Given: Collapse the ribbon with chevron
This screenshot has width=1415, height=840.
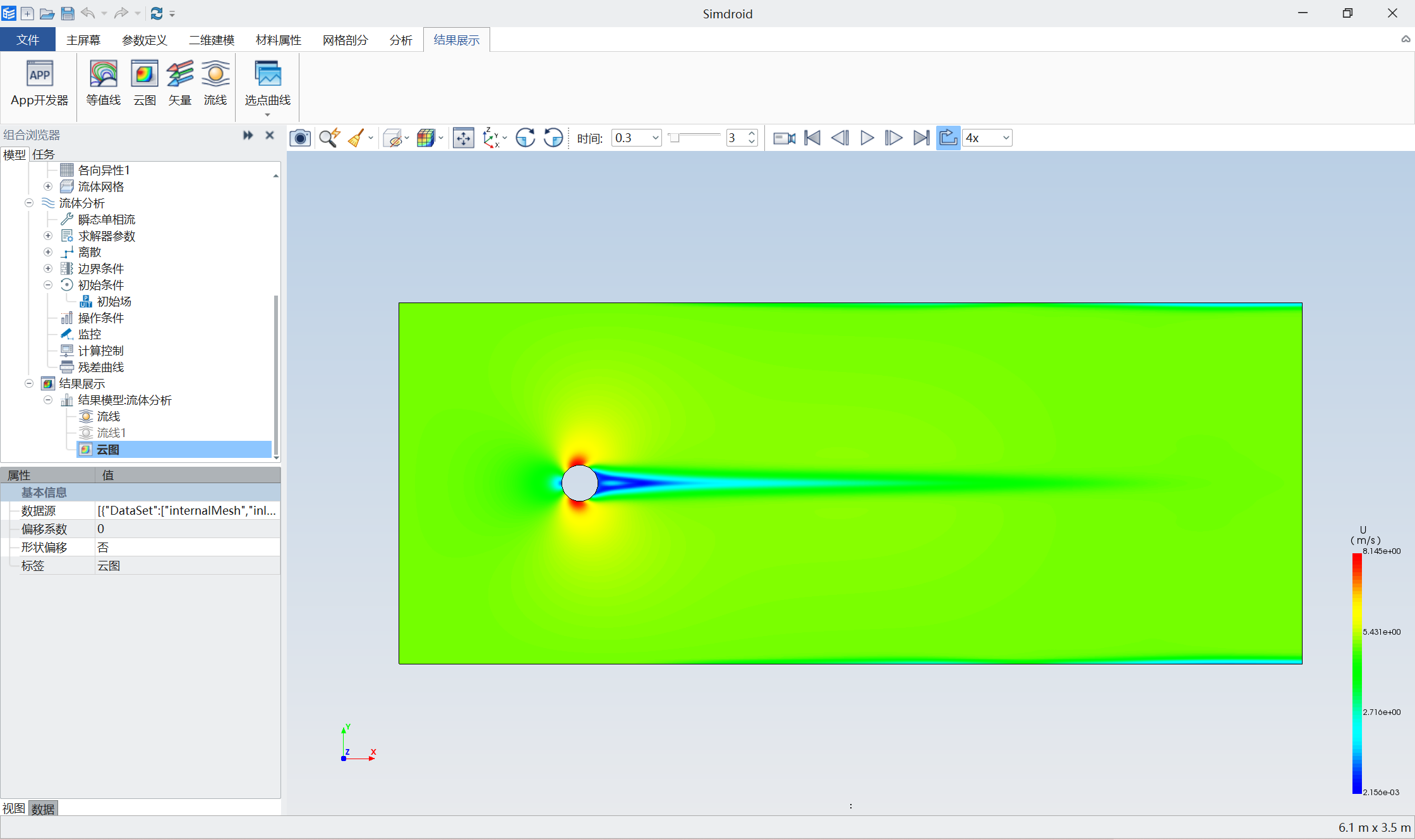Looking at the screenshot, I should 1406,39.
